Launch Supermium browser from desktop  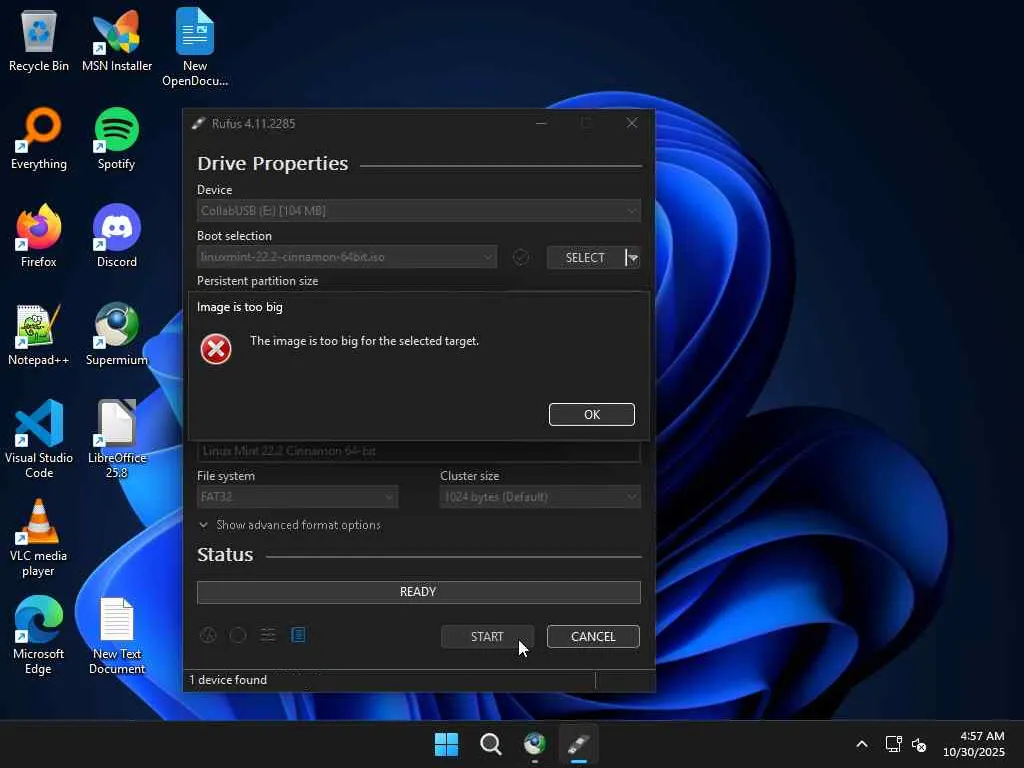(116, 334)
